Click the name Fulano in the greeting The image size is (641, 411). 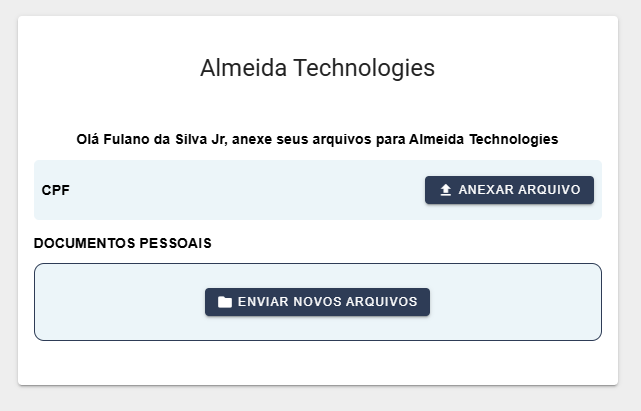coord(126,139)
